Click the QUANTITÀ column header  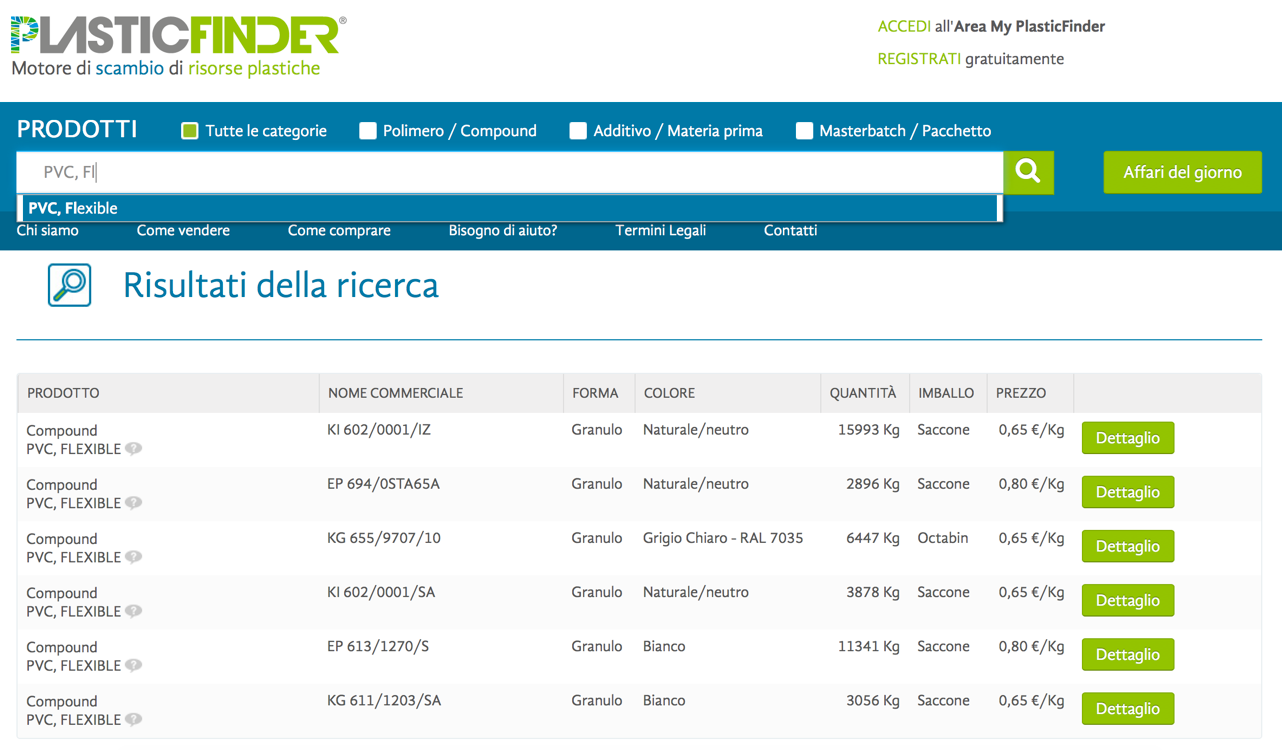coord(863,393)
